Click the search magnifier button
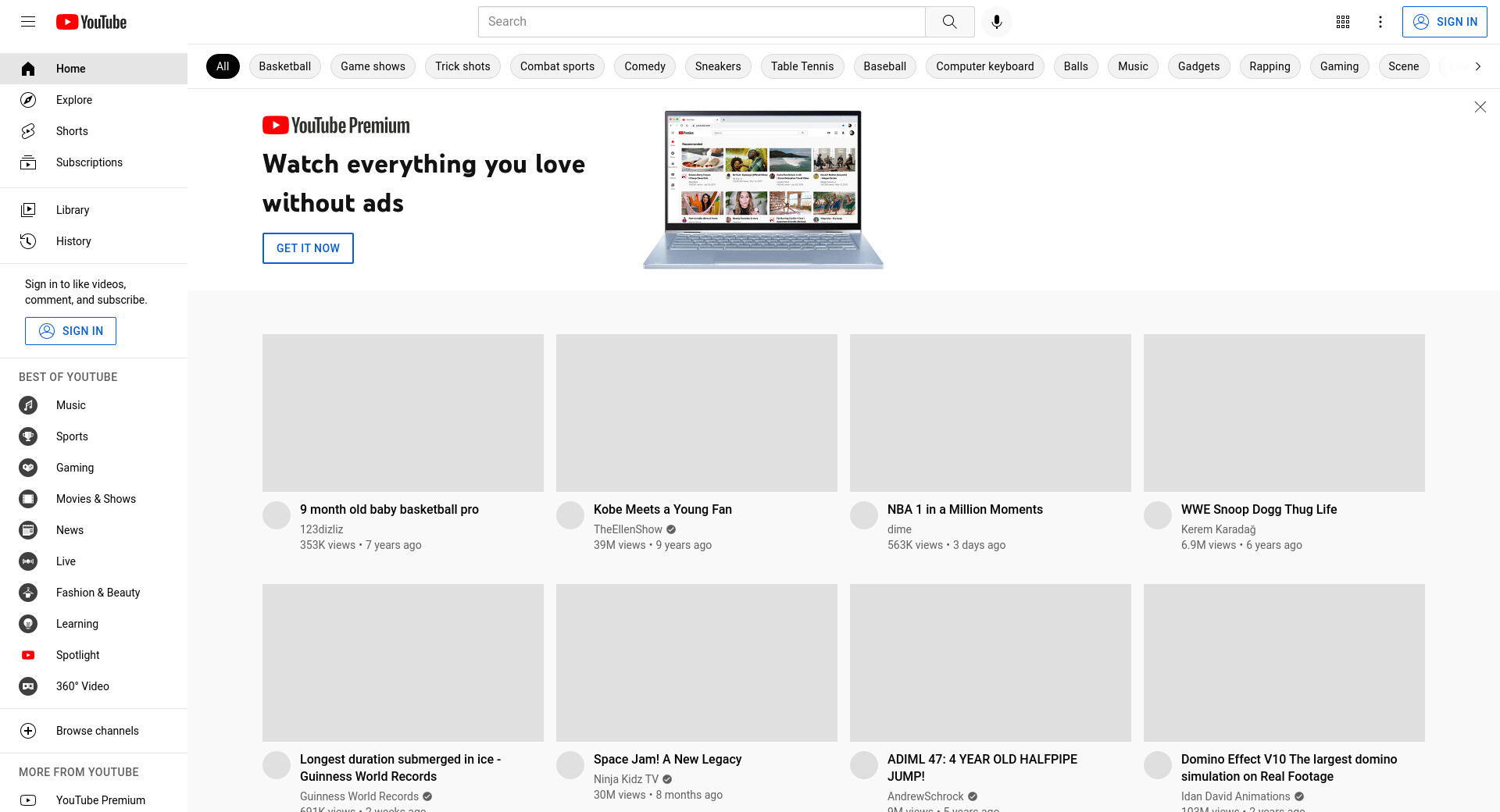Viewport: 1500px width, 812px height. tap(949, 22)
